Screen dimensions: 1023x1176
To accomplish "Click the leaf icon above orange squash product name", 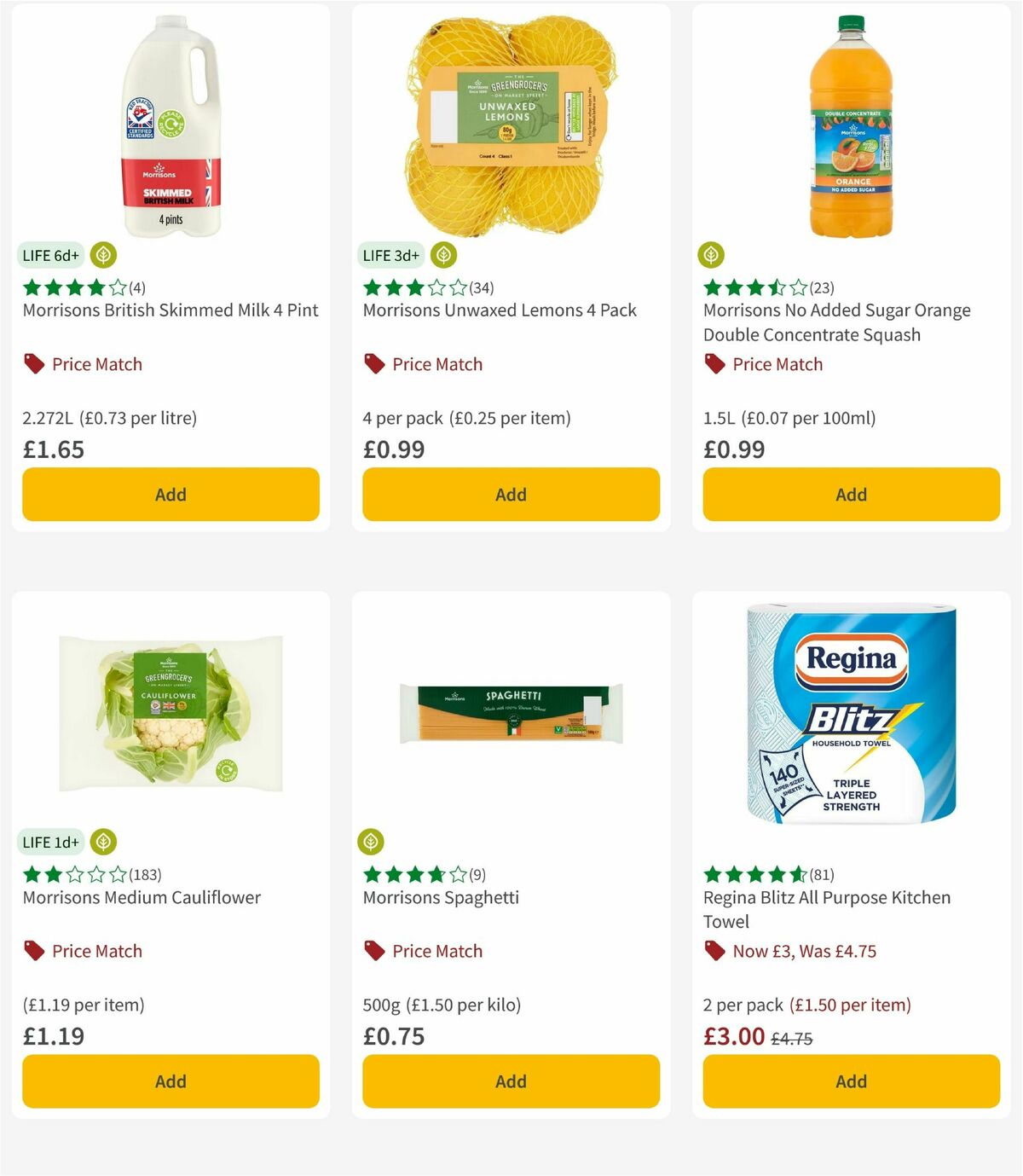I will [711, 255].
